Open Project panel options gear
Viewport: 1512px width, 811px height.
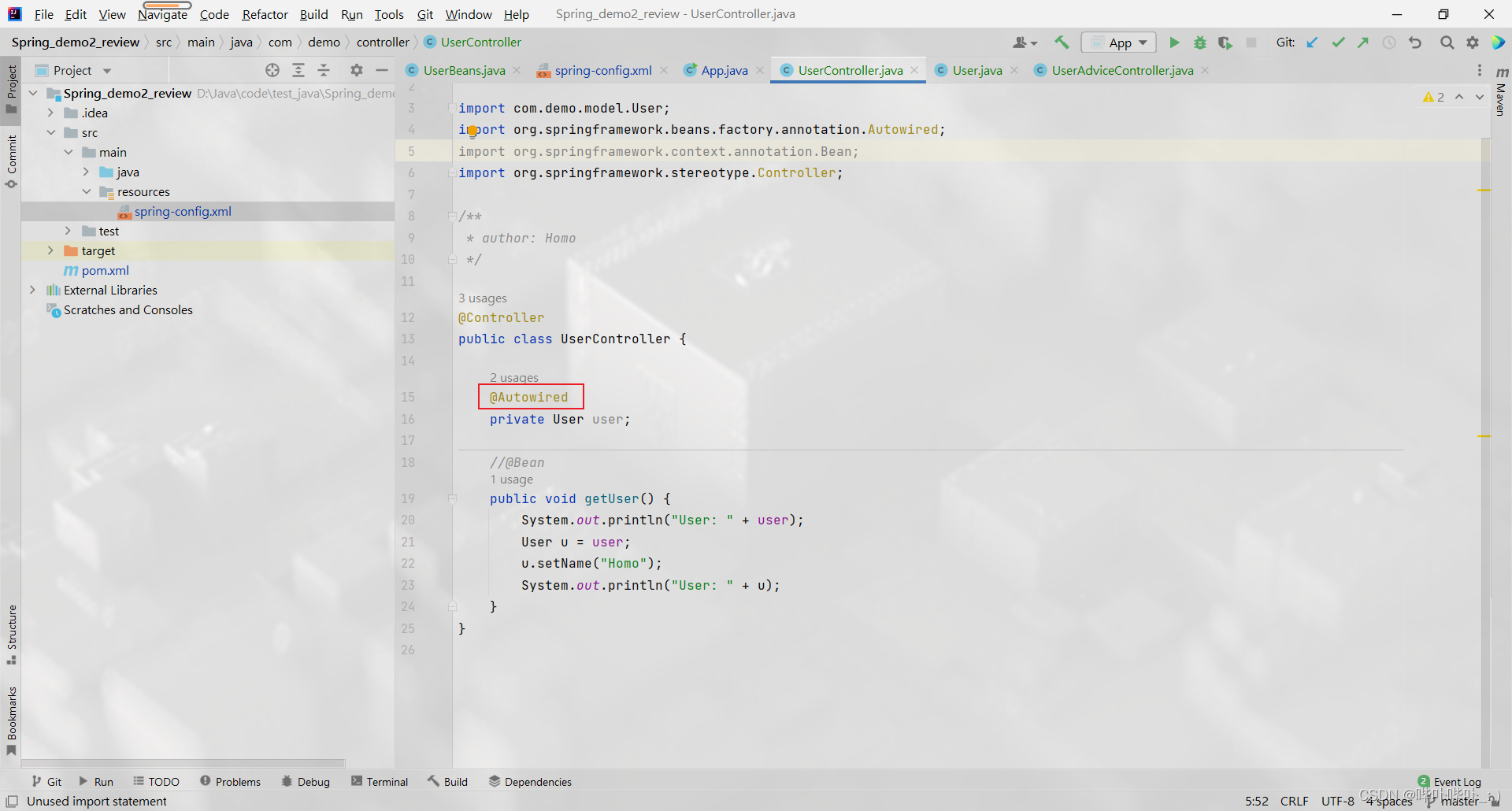coord(357,70)
